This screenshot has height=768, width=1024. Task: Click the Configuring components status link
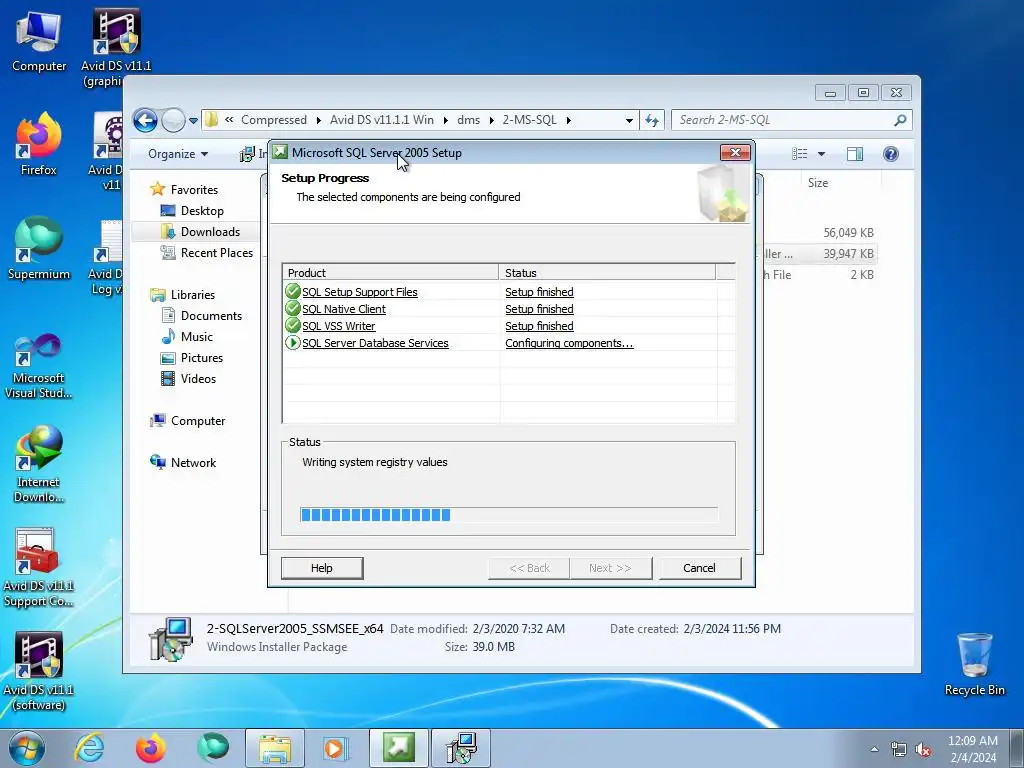pos(569,343)
